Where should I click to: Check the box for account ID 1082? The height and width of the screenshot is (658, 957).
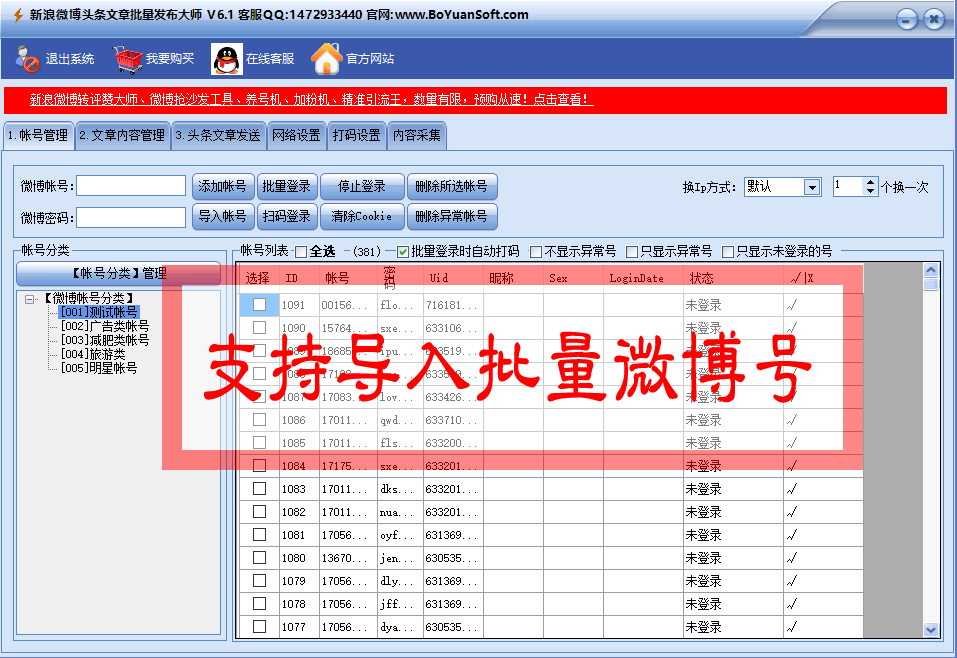click(259, 512)
